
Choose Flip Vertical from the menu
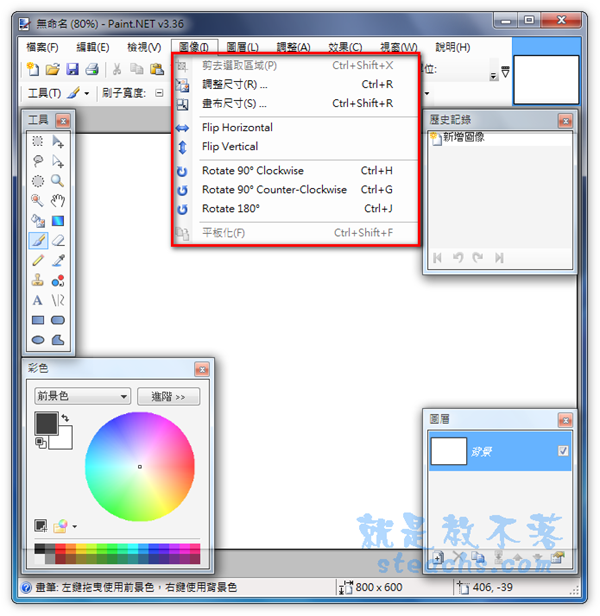295,147
